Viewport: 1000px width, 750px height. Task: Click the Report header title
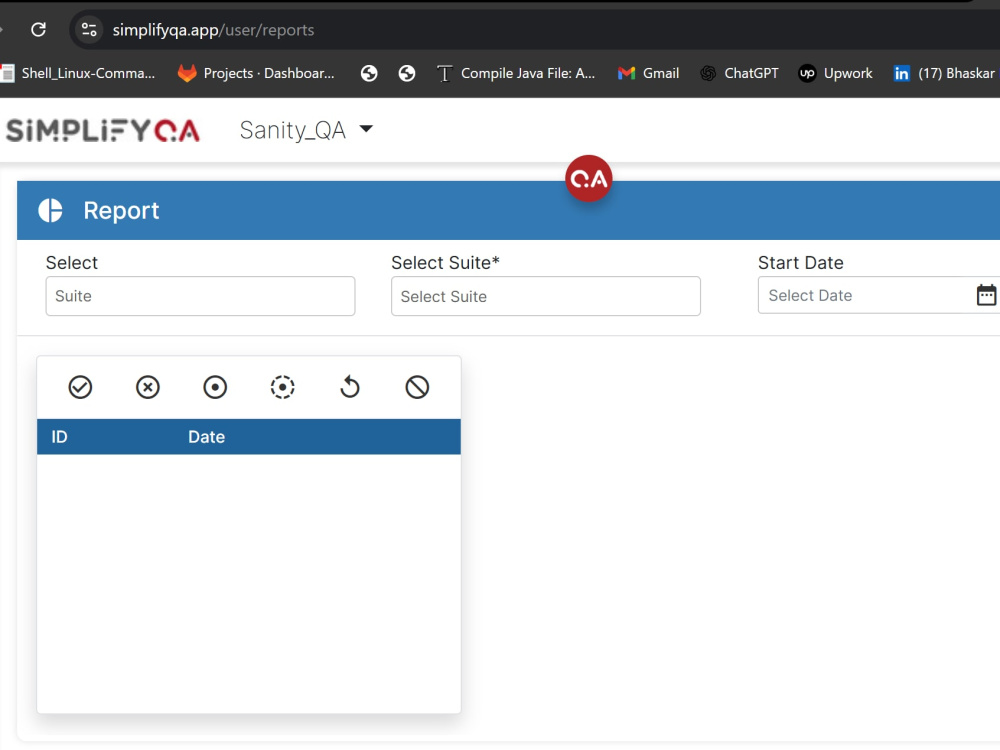coord(121,210)
